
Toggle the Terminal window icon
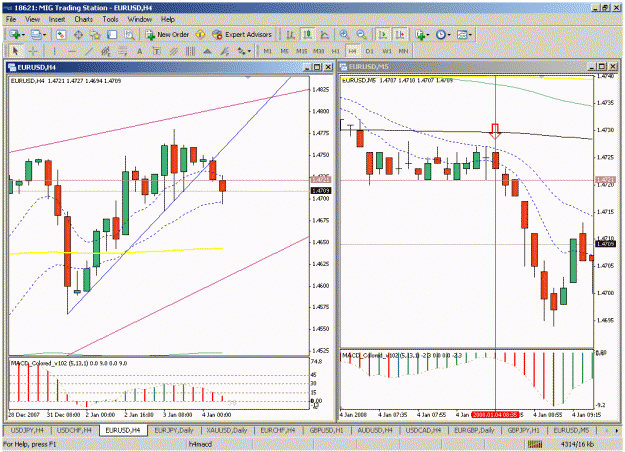coord(112,35)
